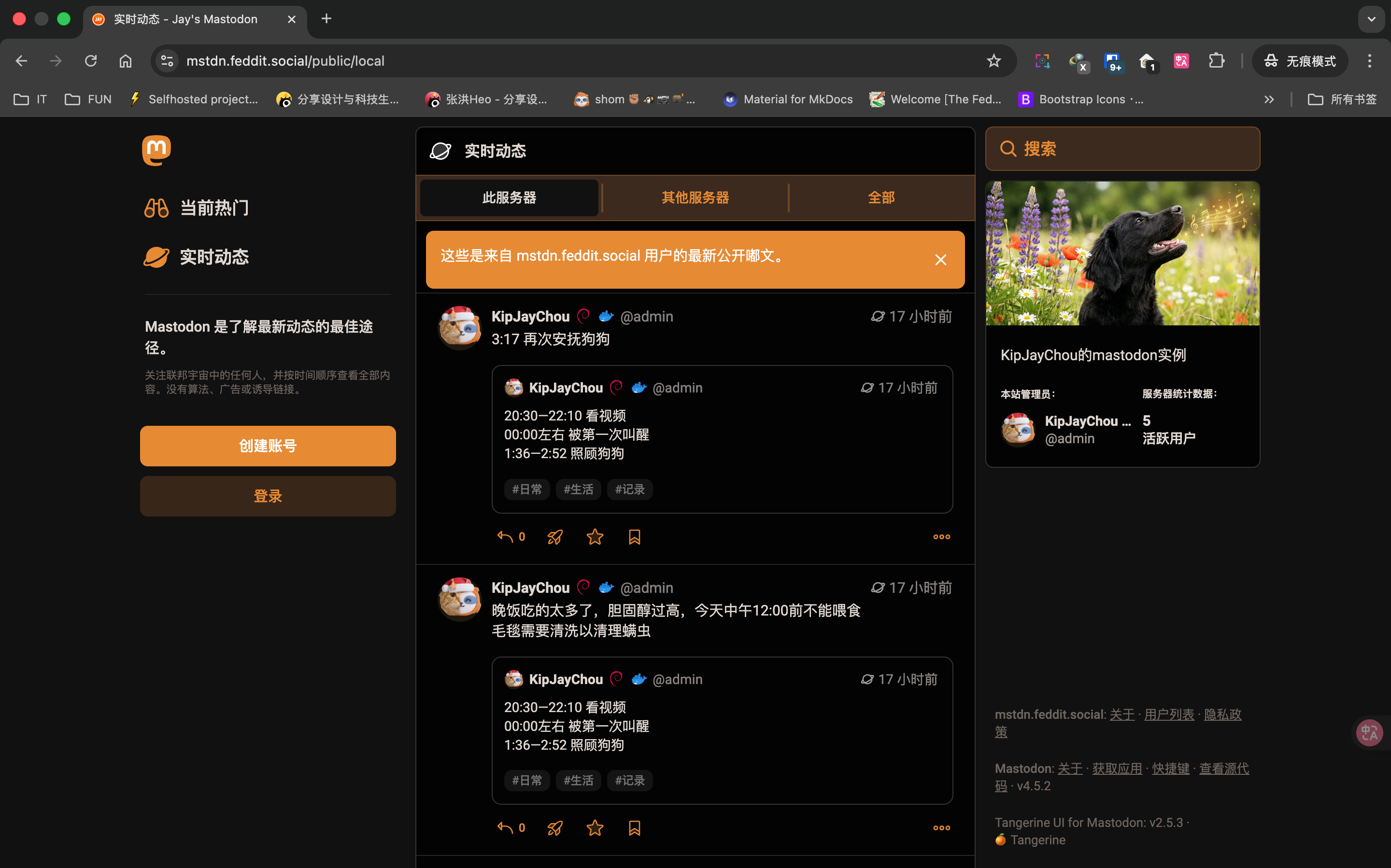
Task: Switch to 其他服务器 tab
Action: pyautogui.click(x=695, y=197)
